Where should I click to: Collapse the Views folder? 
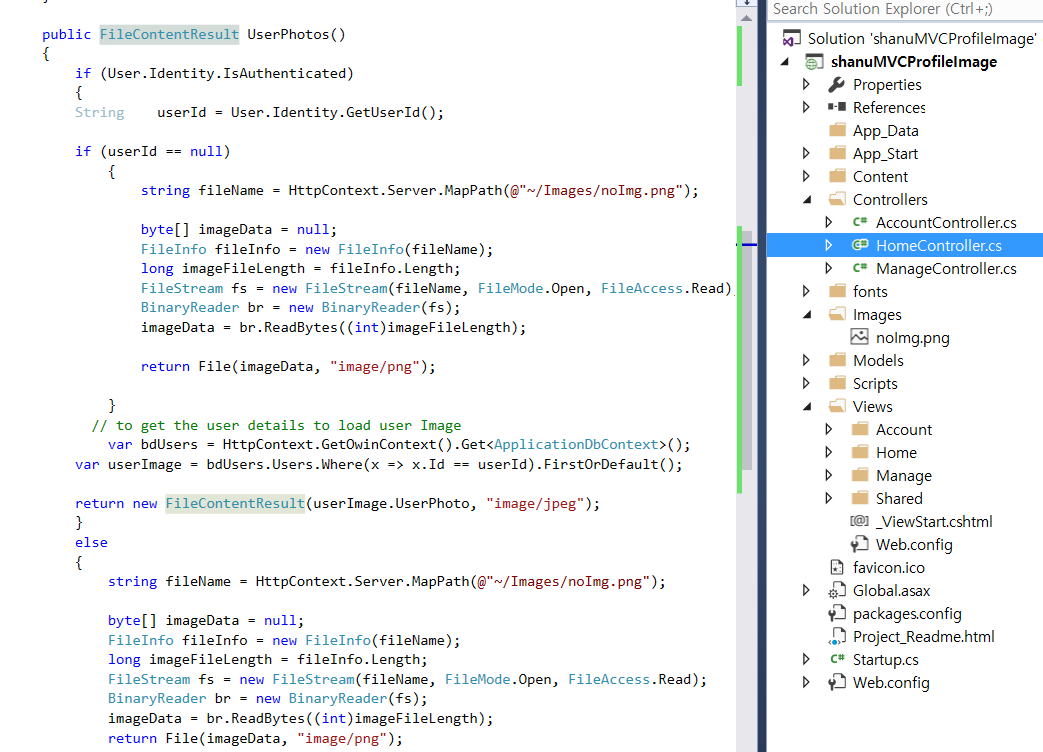point(807,406)
